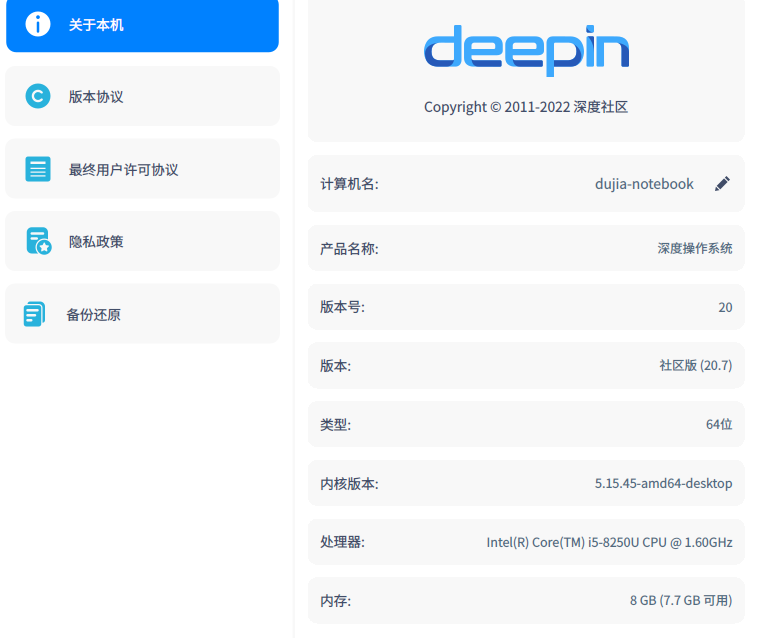Click the Copyright © 2011-2022 深度社区 text
Viewport: 758px width, 638px height.
526,107
